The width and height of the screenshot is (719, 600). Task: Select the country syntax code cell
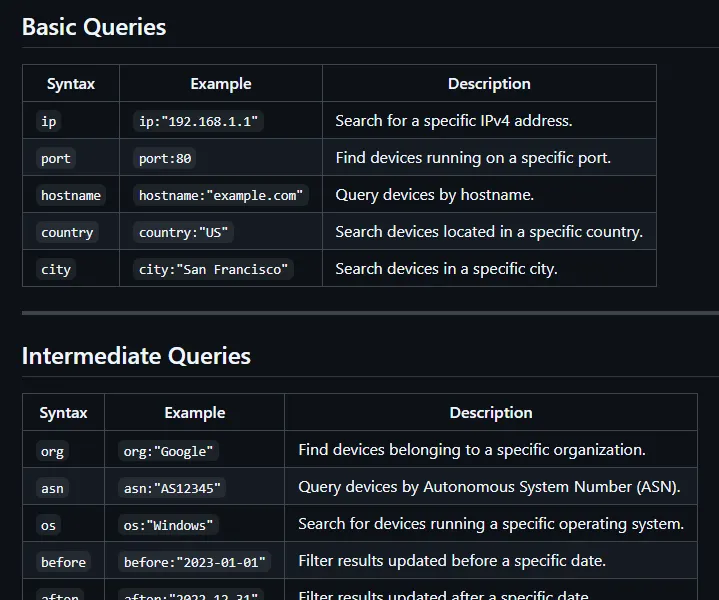(67, 232)
